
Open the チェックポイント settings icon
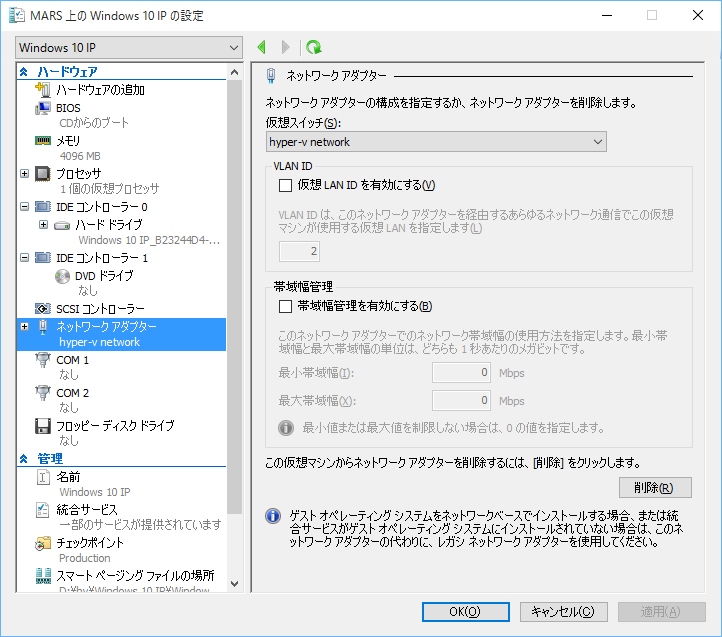43,543
